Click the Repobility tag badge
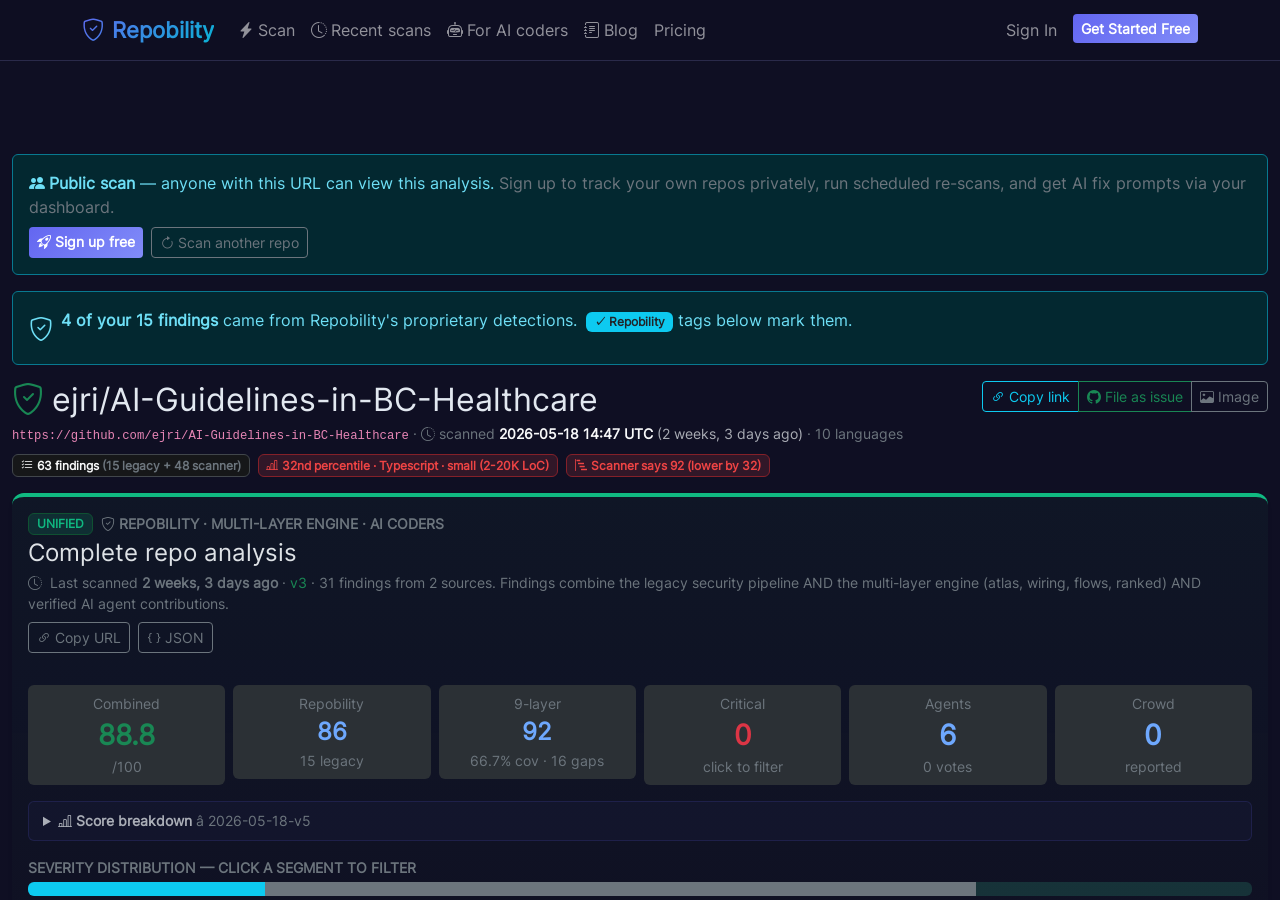Screen dimensions: 1280x900 coord(629,321)
